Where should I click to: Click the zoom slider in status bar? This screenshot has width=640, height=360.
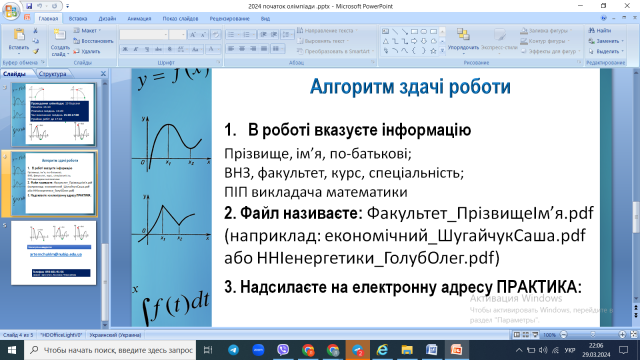(x=593, y=335)
